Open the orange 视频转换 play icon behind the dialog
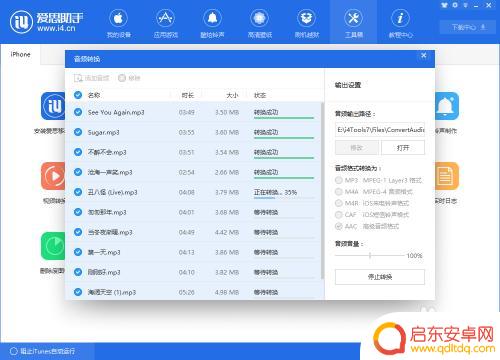 pyautogui.click(x=53, y=176)
